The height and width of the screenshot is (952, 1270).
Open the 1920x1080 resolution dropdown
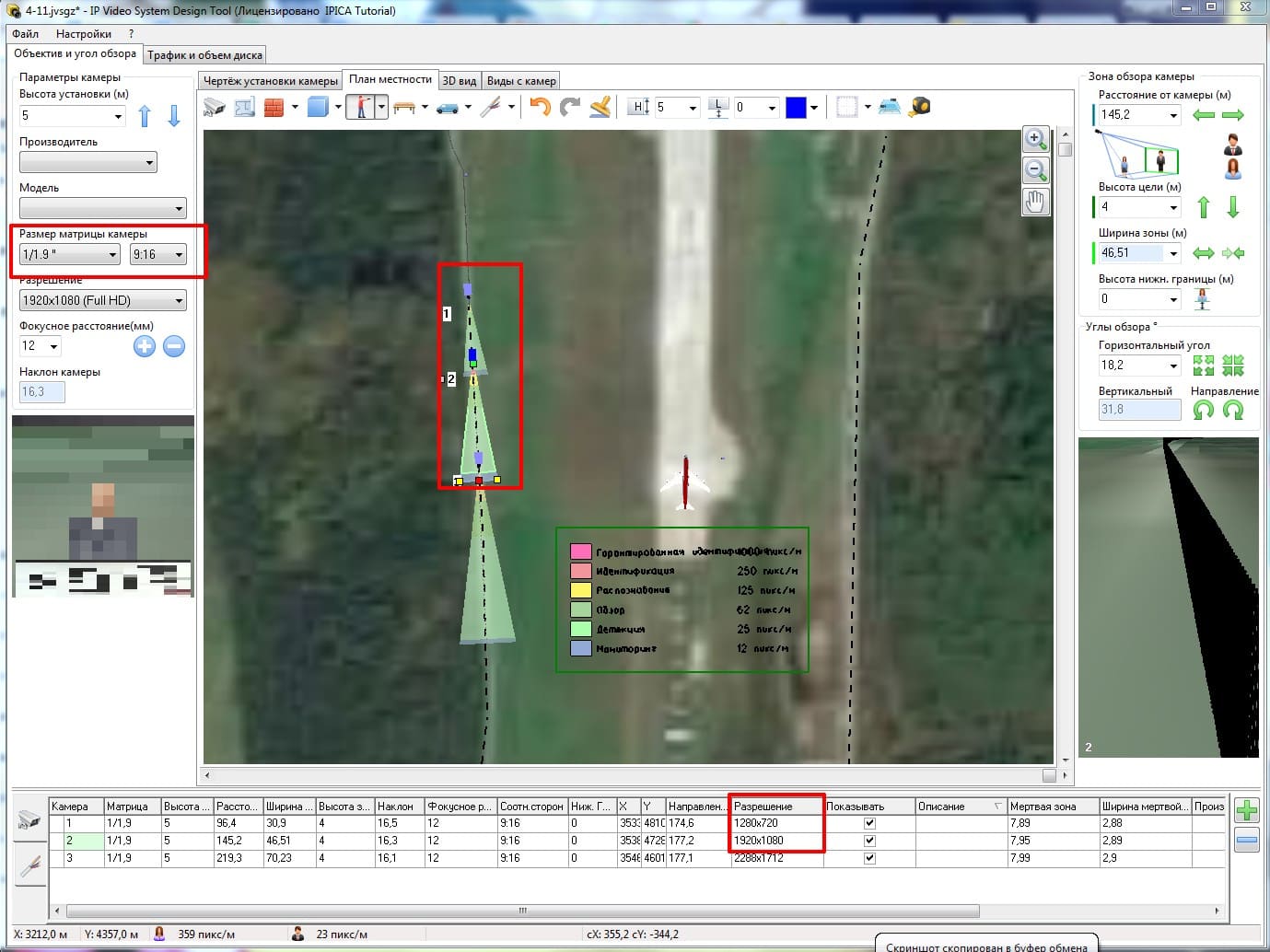(103, 301)
